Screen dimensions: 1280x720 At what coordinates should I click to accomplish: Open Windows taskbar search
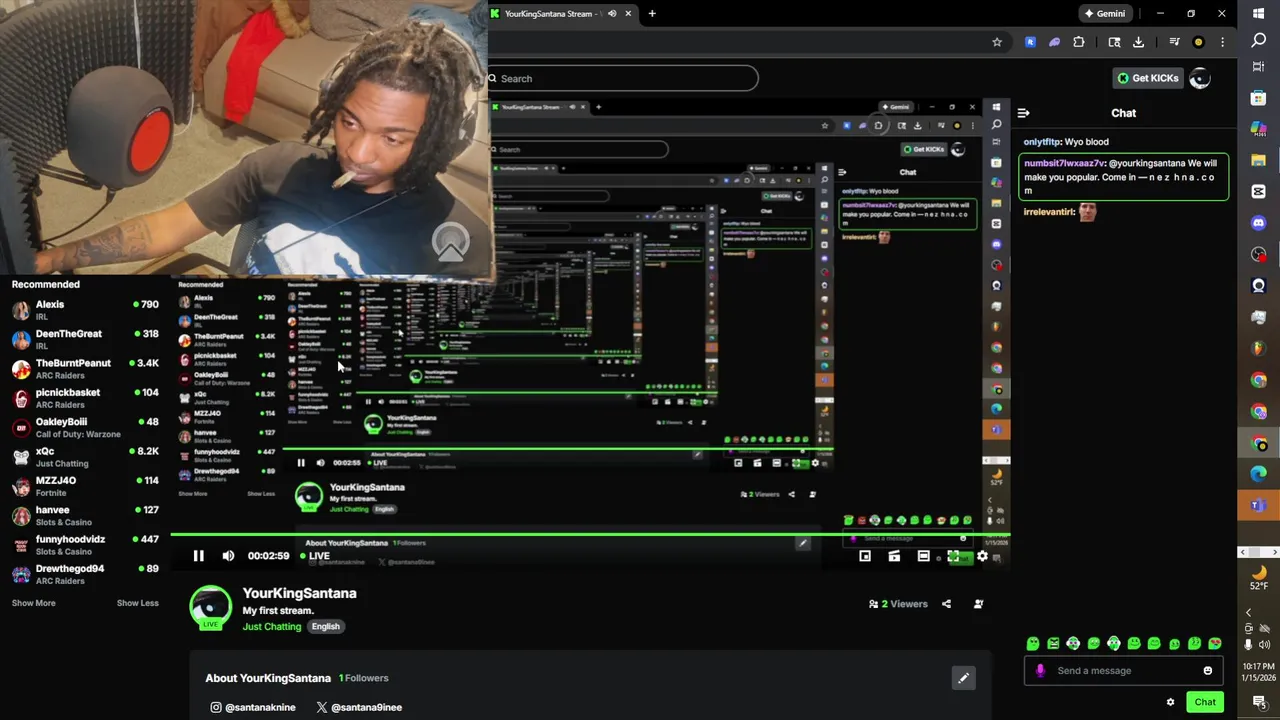(1258, 40)
